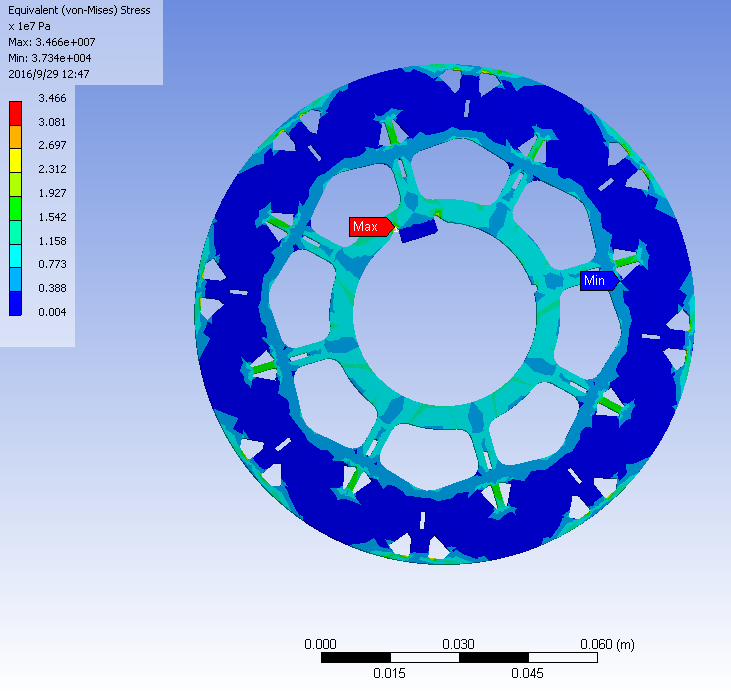Viewport: 731px width, 691px height.
Task: Click the Min: 3.734e+004 text
Action: coord(50,58)
